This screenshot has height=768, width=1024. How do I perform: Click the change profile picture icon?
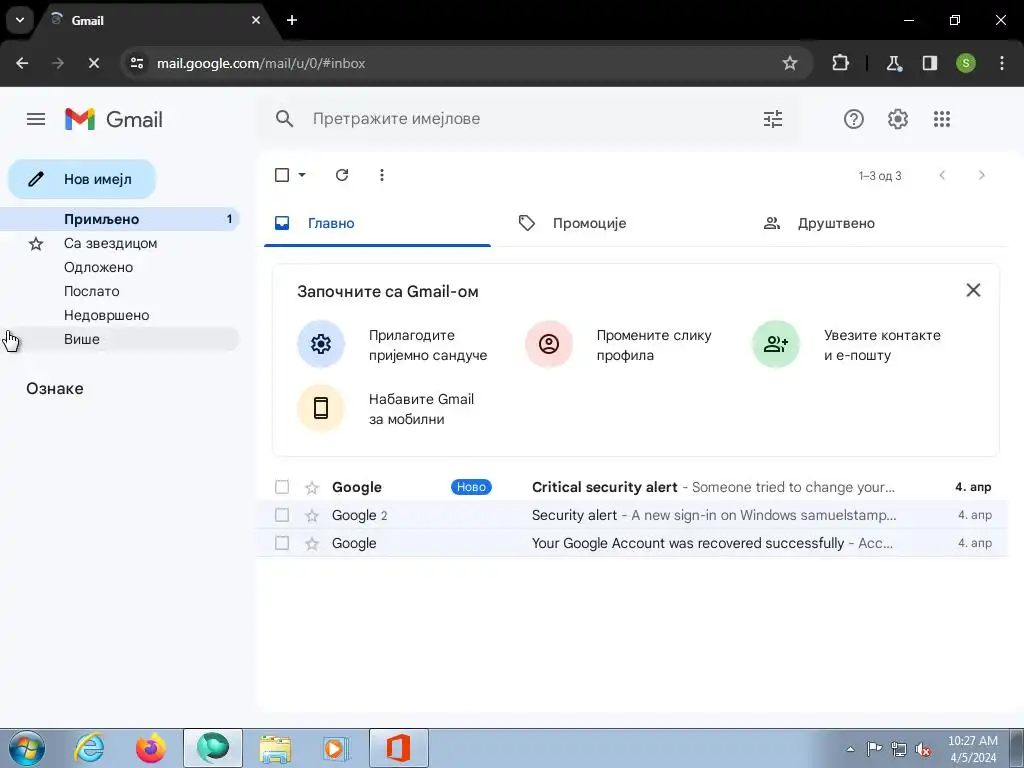549,344
